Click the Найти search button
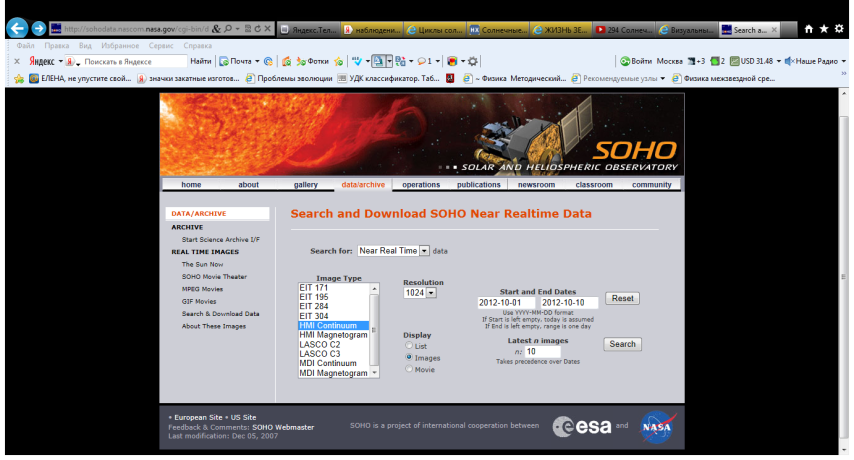854x460 pixels. (x=200, y=62)
